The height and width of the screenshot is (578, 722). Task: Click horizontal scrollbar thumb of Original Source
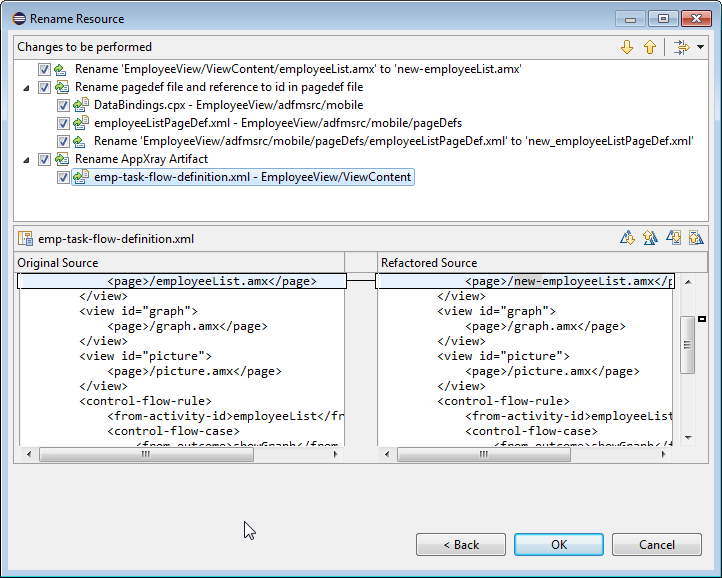click(146, 455)
